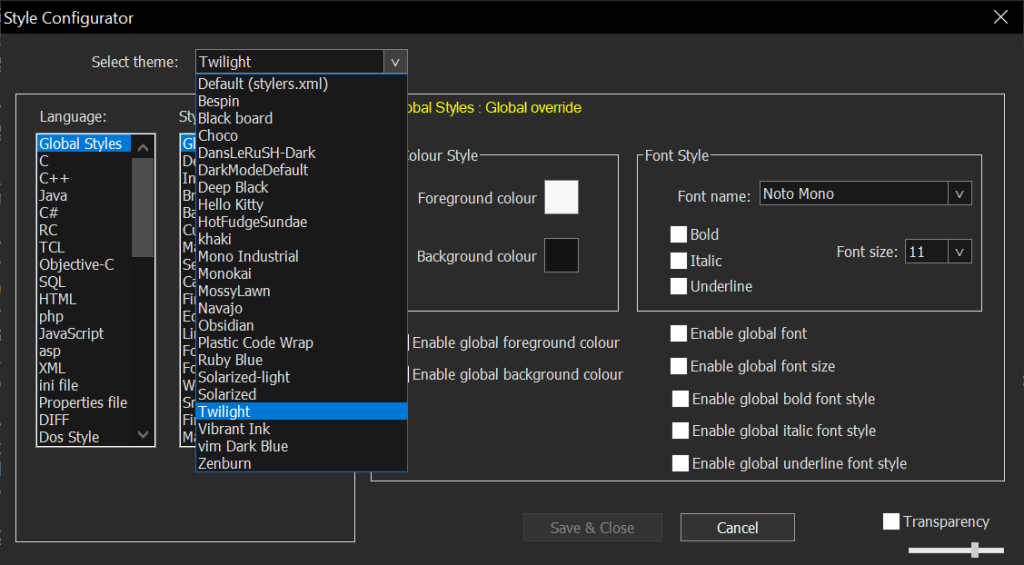Select Objective-C in the Language list
Image resolution: width=1024 pixels, height=565 pixels.
[76, 264]
